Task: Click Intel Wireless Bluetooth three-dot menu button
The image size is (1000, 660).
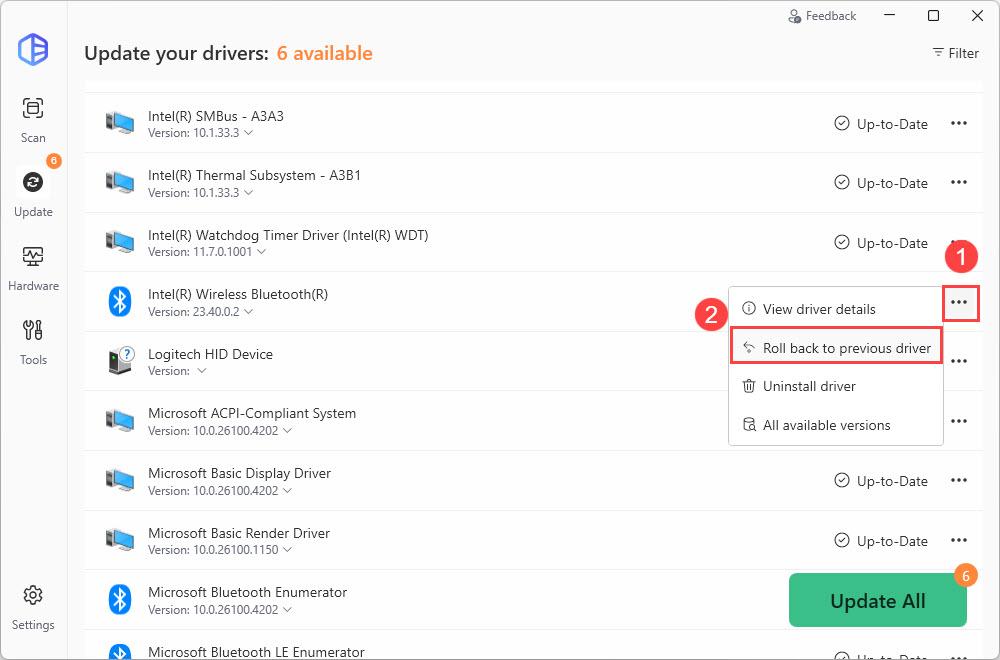Action: click(959, 302)
